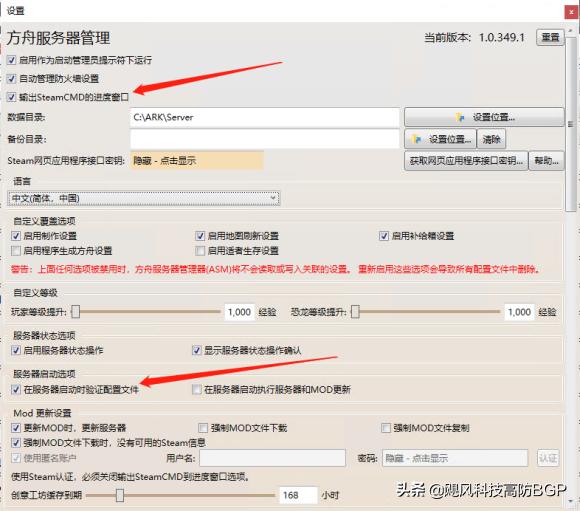Enable 启用程序生成方舟设置 checkbox
The height and width of the screenshot is (511, 580).
coord(16,251)
